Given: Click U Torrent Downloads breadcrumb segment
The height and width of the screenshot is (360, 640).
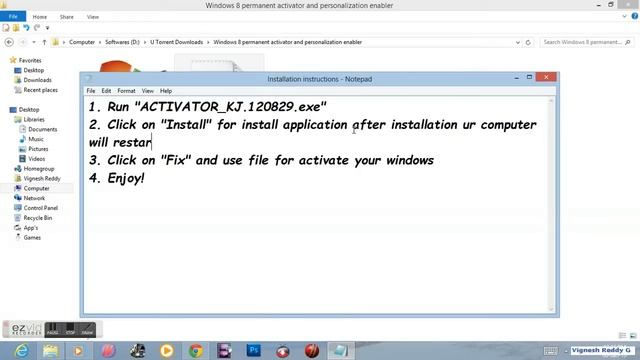Looking at the screenshot, I should (176, 42).
